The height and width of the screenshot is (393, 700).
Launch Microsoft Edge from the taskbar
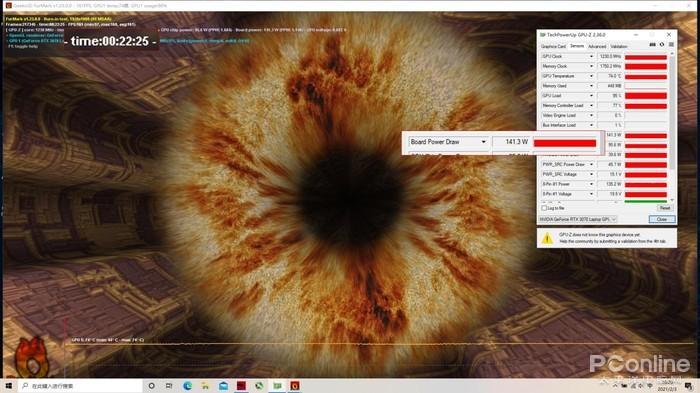point(188,385)
